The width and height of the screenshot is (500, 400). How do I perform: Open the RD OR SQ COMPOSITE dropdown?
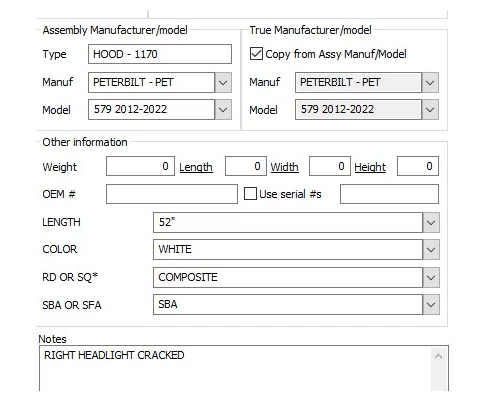pos(431,277)
